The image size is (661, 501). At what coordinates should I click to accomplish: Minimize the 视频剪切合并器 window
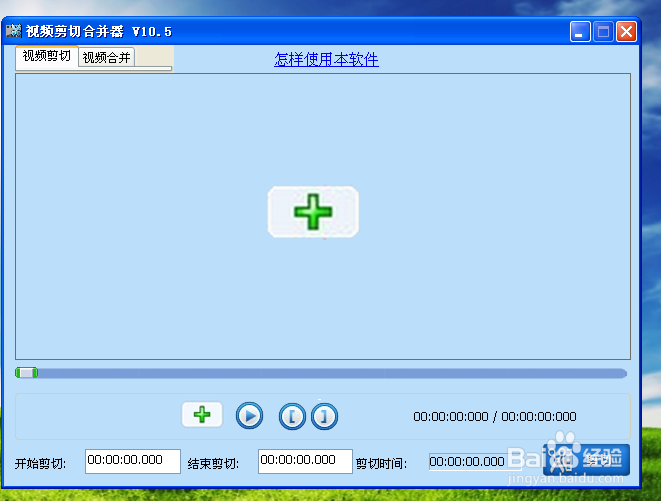pyautogui.click(x=580, y=32)
